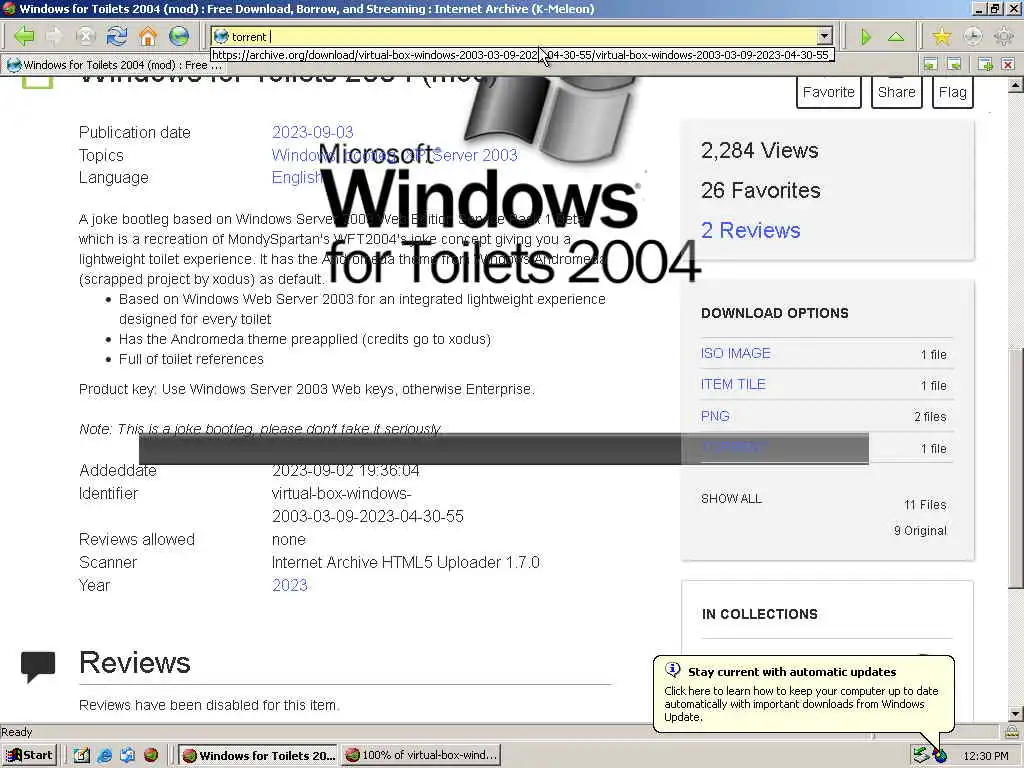
Task: Open the 2023-09-03 publication date link
Action: coord(312,132)
